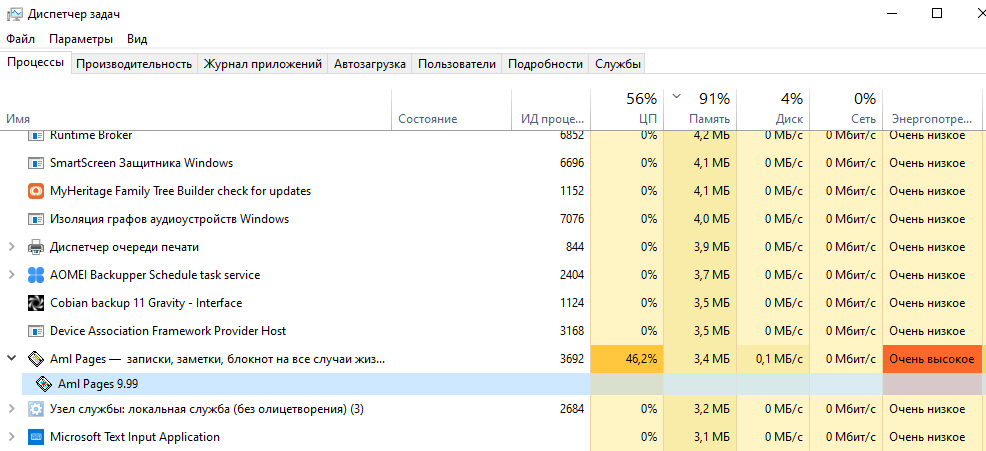Expand AOMEI Backupper Schedule task service
Image resolution: width=986 pixels, height=451 pixels.
11,275
